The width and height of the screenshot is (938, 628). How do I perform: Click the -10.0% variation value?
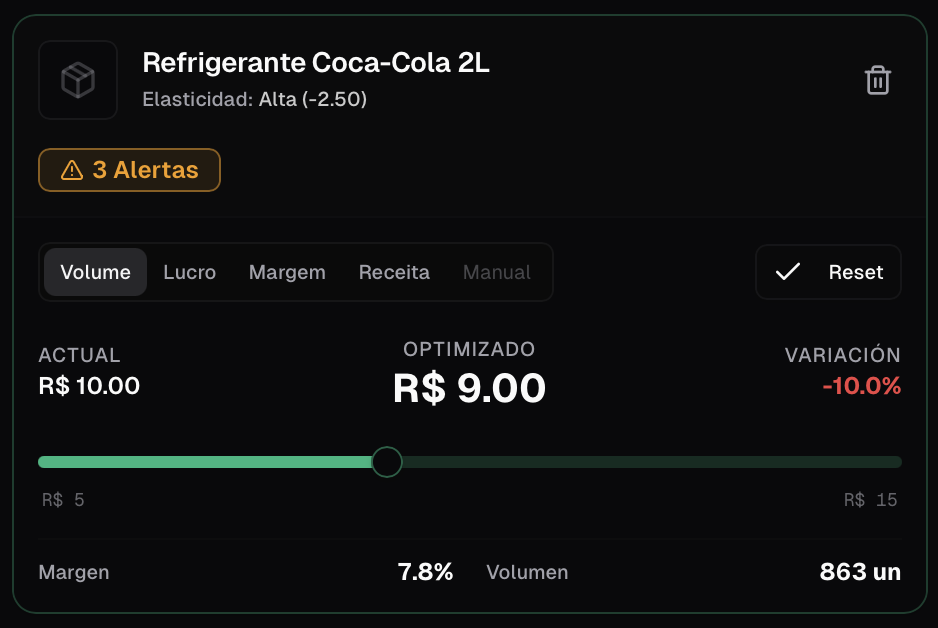coord(861,385)
